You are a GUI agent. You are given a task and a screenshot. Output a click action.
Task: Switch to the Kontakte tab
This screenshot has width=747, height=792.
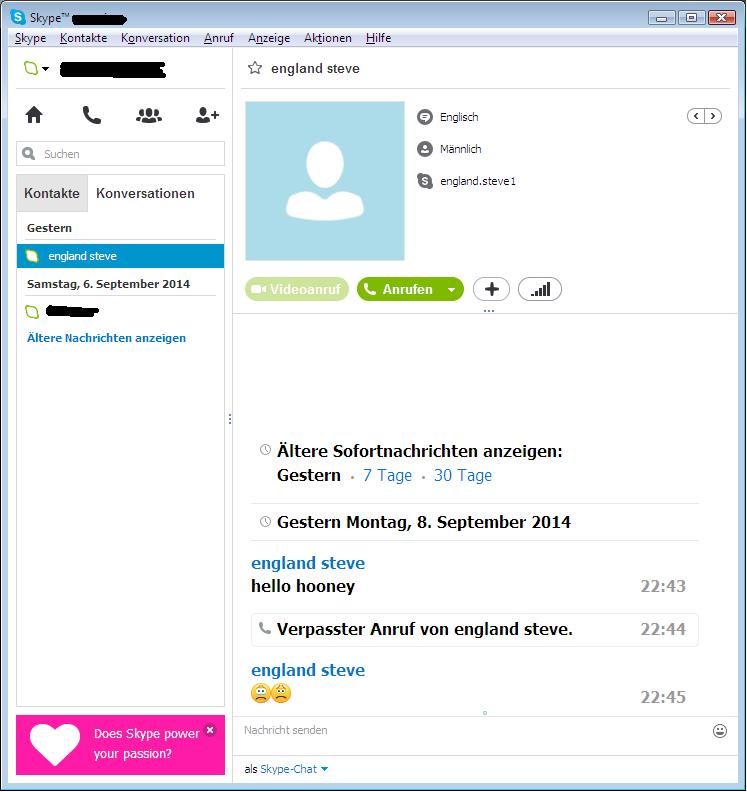coord(52,193)
